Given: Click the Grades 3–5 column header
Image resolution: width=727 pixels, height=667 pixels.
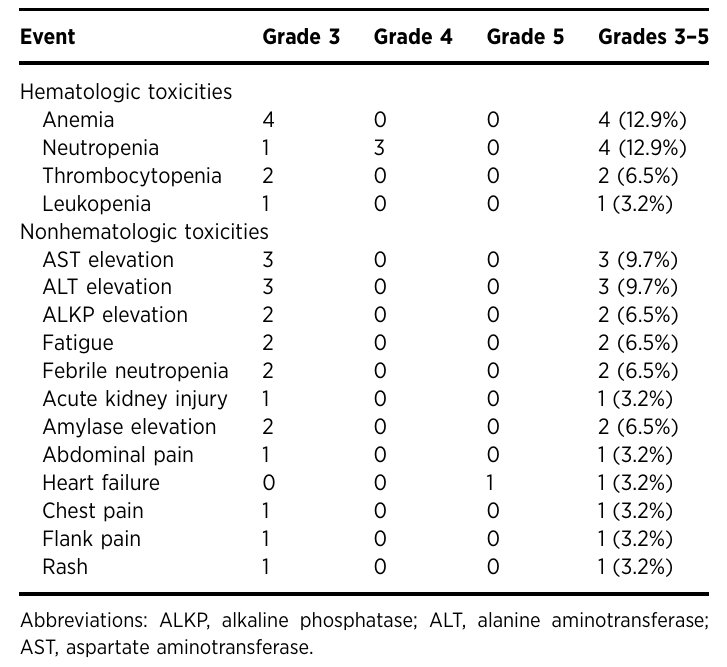Looking at the screenshot, I should tap(653, 37).
